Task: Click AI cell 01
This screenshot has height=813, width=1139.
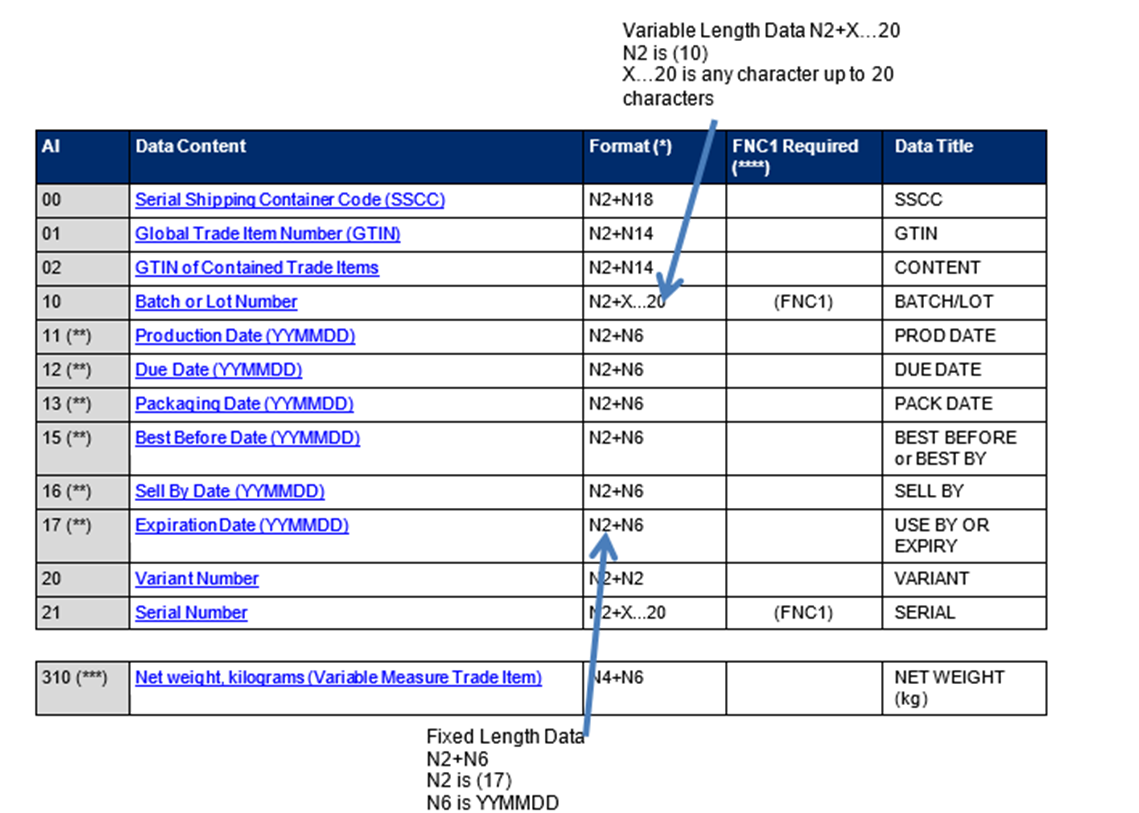Action: [83, 235]
